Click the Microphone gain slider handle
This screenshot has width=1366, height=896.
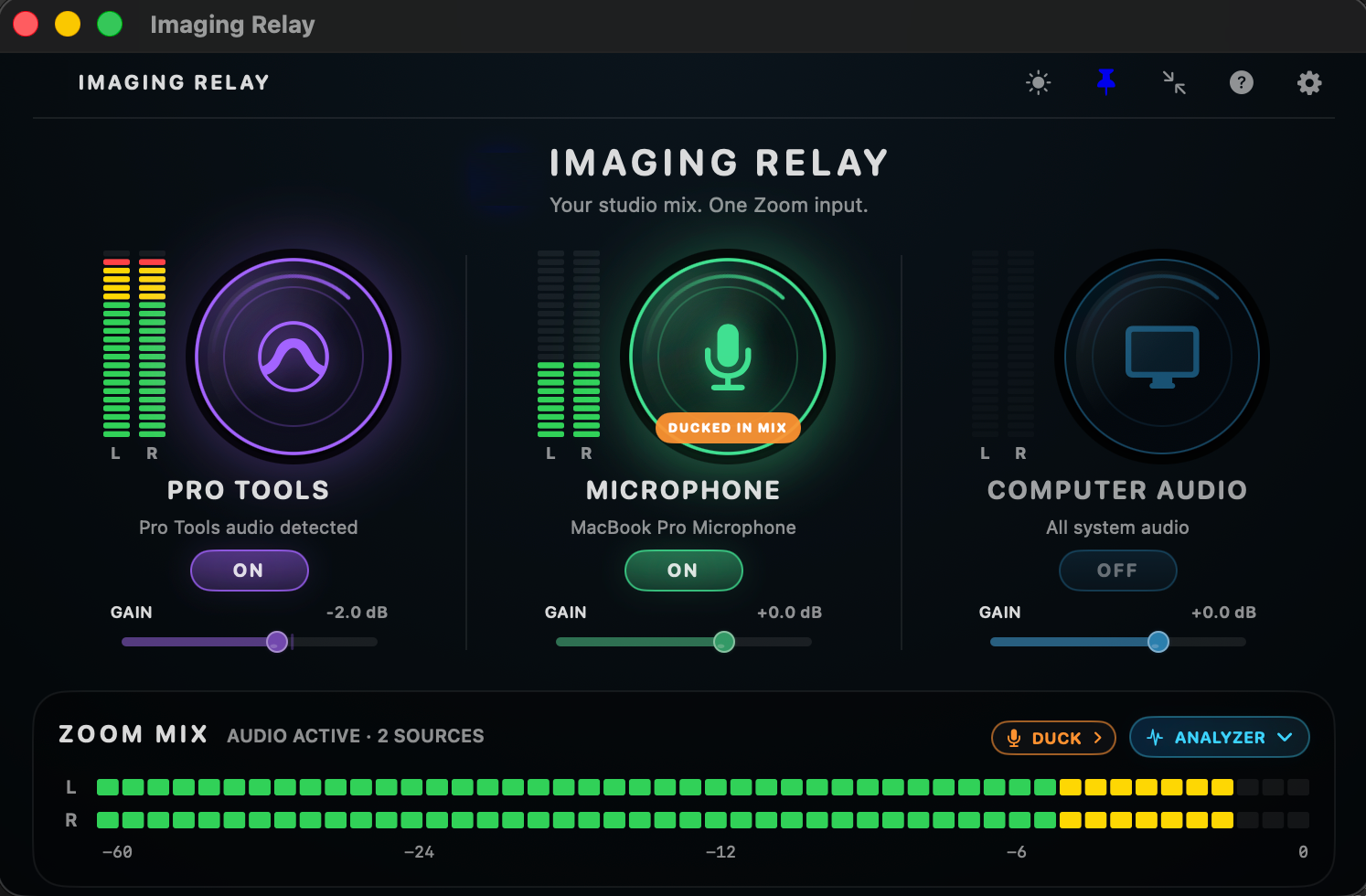point(724,642)
